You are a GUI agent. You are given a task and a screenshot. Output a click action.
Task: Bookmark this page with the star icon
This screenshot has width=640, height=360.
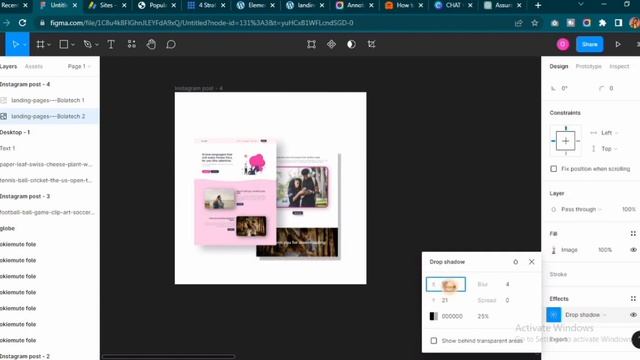click(x=535, y=23)
